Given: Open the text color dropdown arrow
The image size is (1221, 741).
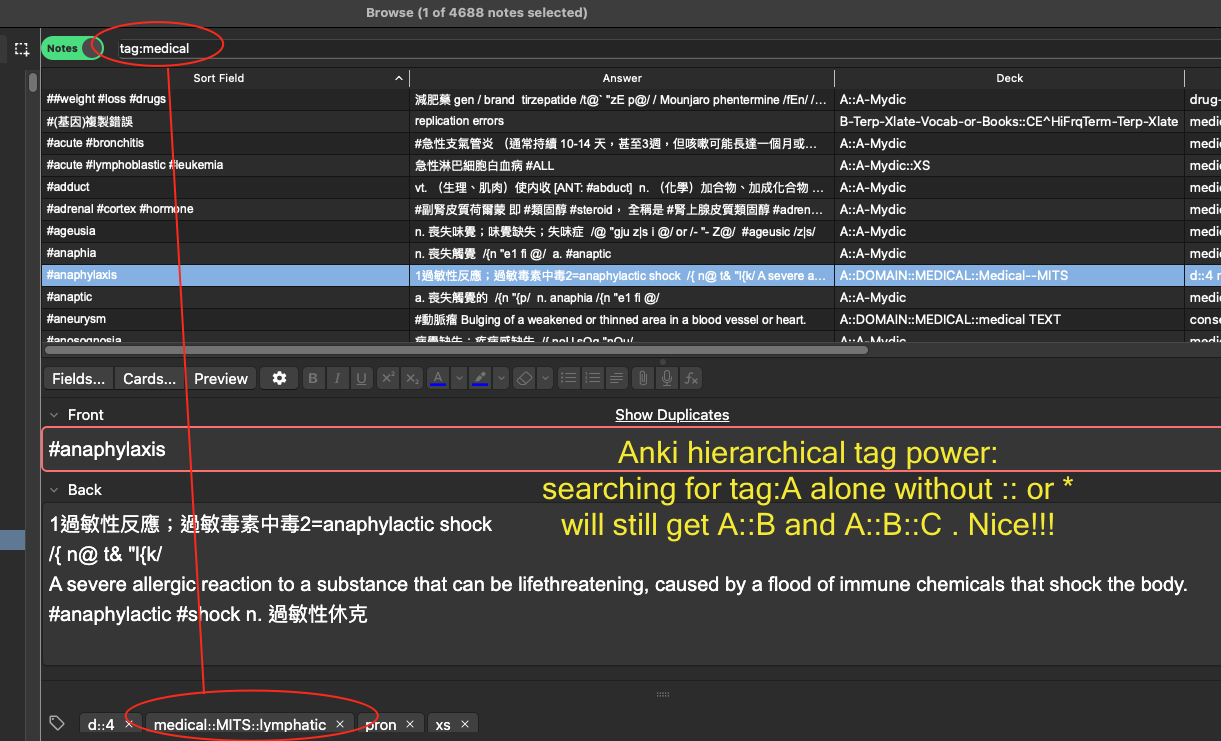Looking at the screenshot, I should (459, 378).
